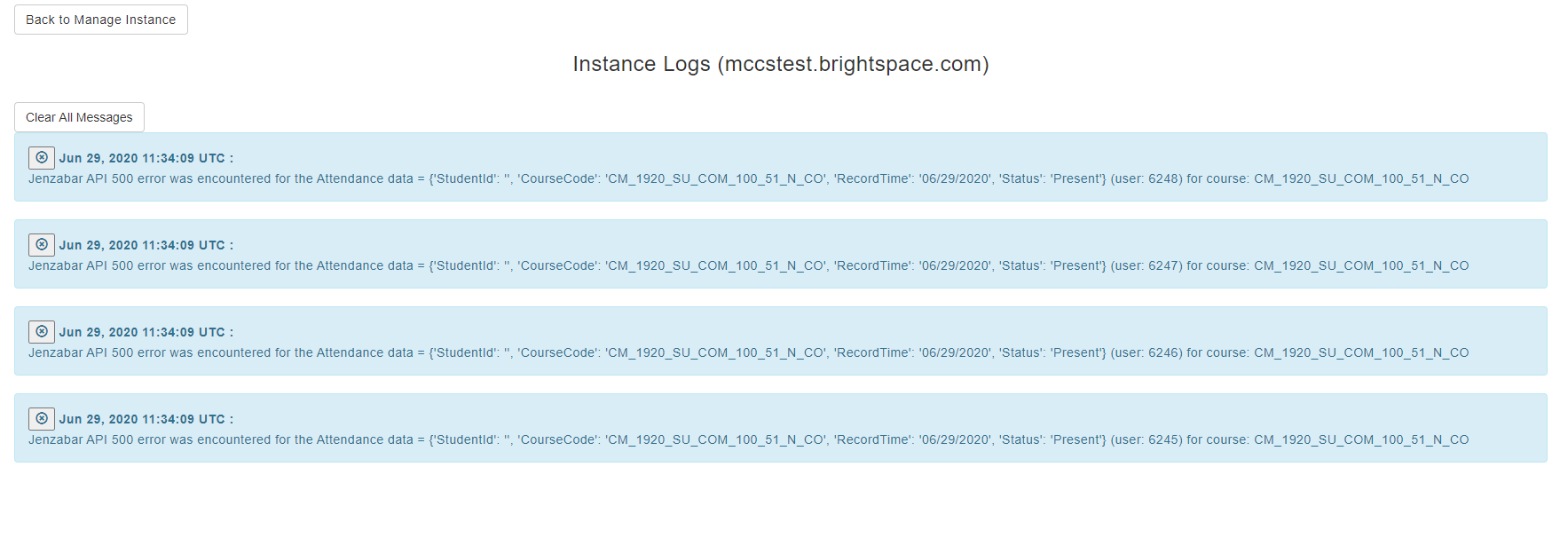Click the "(user: 6246)" text in the log
Viewport: 1568px width, 538px height.
(x=1146, y=353)
